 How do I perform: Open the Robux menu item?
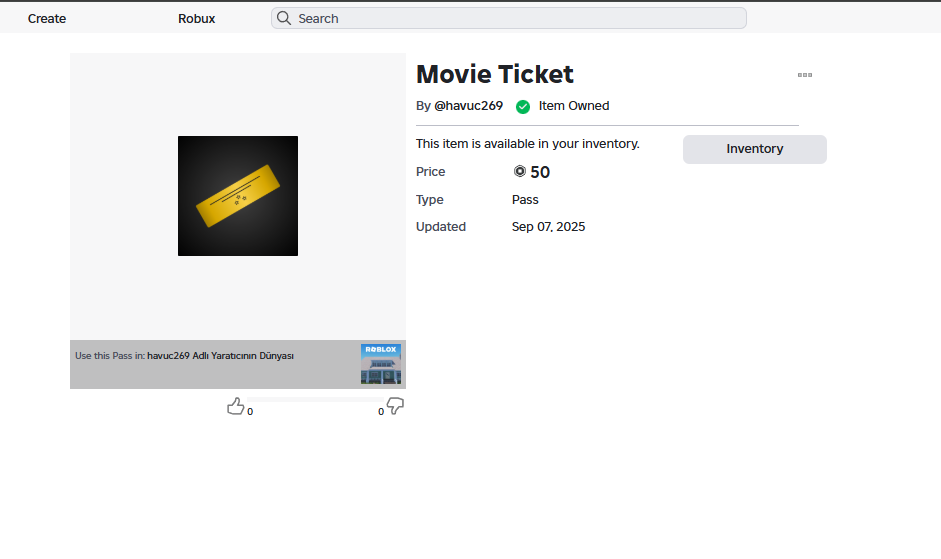click(196, 18)
